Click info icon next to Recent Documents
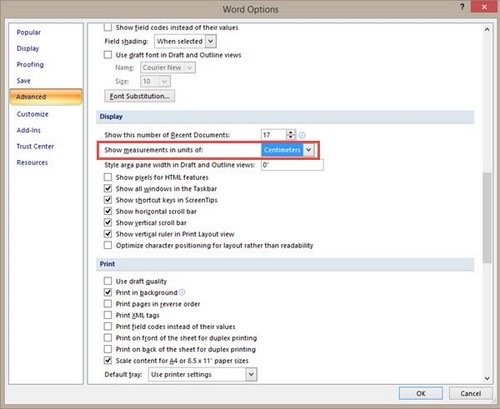This screenshot has width=500, height=409. pos(302,135)
